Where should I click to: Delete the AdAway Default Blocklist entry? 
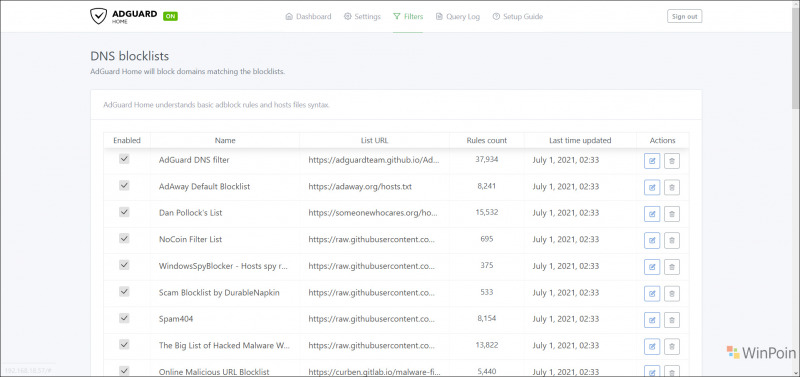point(672,187)
